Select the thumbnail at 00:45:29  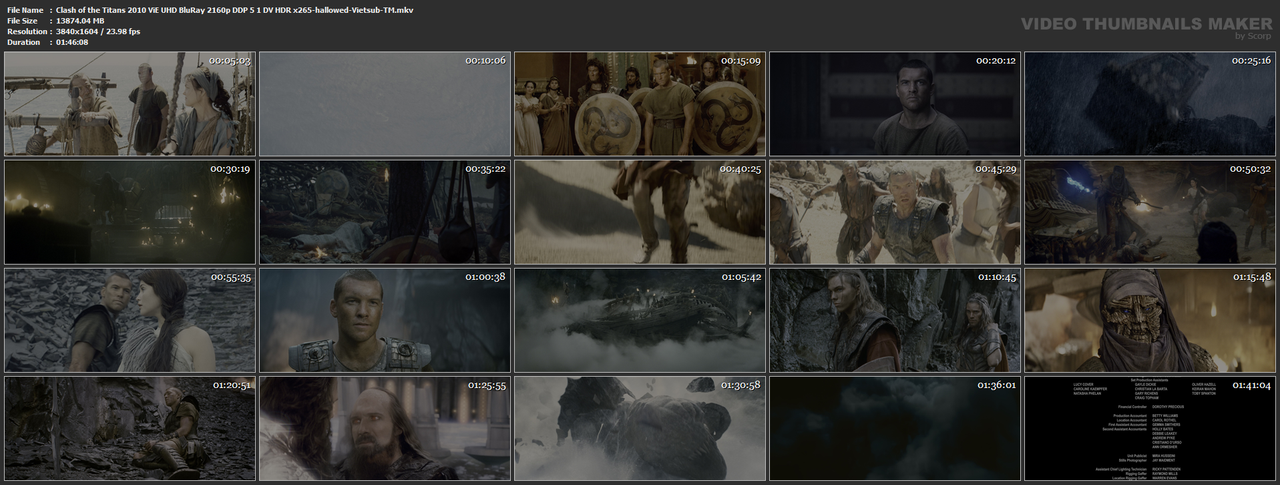[x=893, y=212]
